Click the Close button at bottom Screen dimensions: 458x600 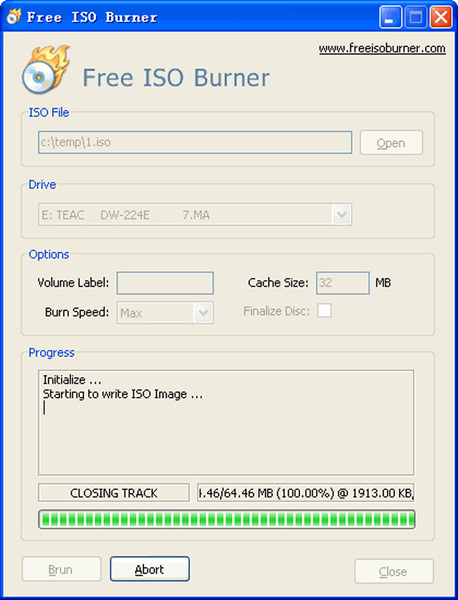pyautogui.click(x=394, y=571)
